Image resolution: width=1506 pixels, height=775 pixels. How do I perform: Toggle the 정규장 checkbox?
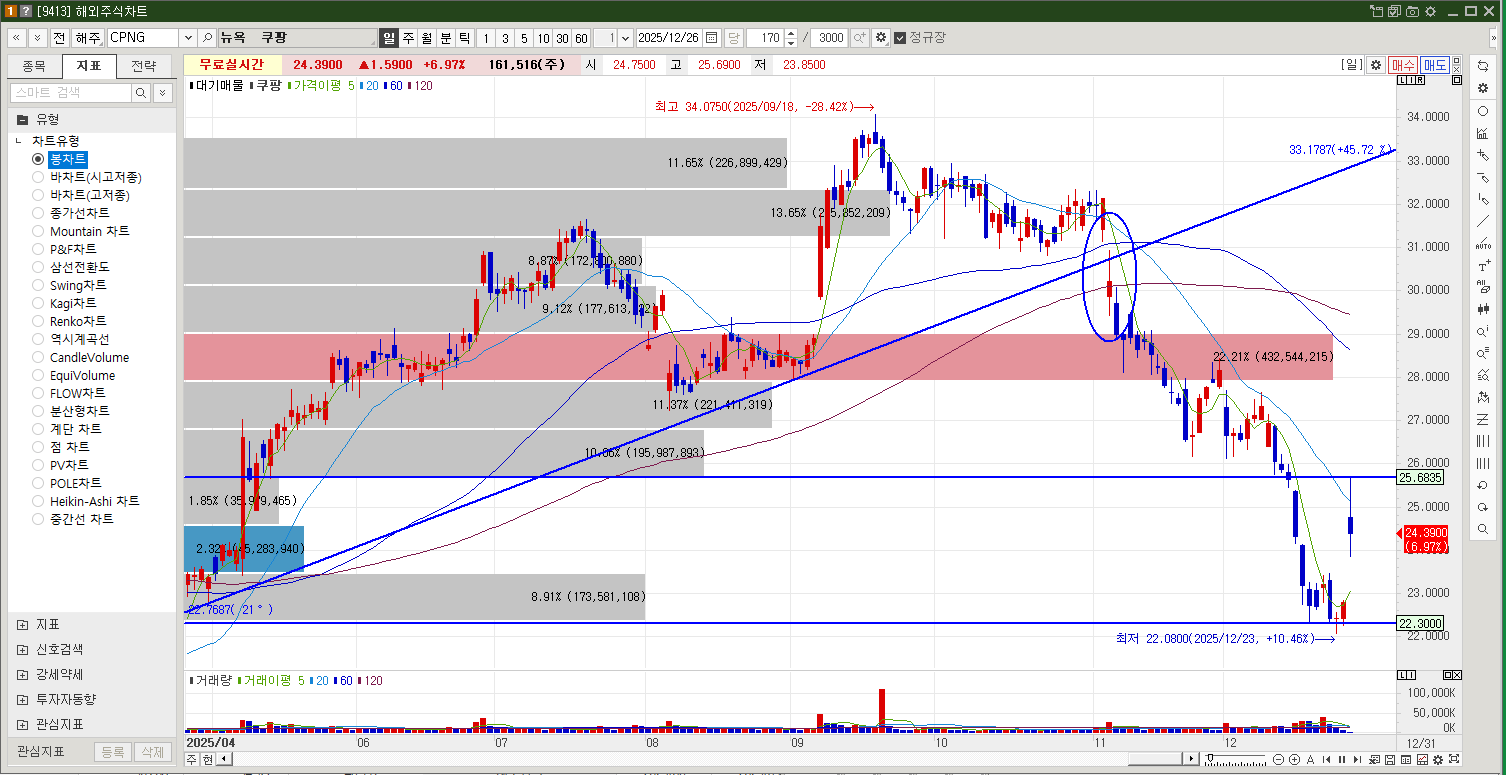(x=900, y=37)
